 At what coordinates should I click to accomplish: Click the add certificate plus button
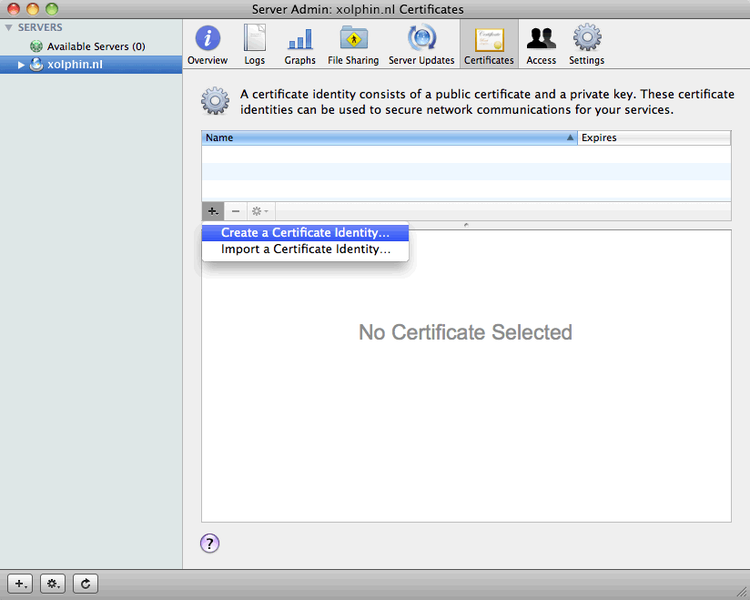pos(213,211)
